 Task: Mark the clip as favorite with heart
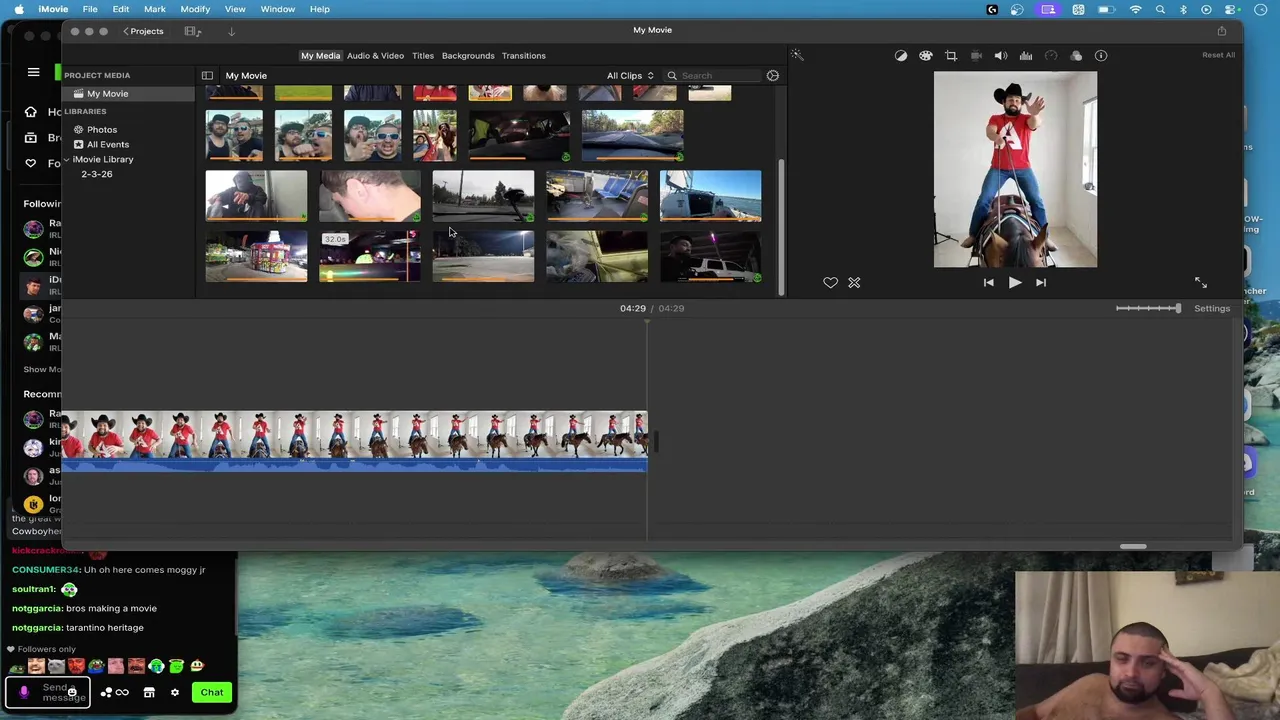pos(830,283)
